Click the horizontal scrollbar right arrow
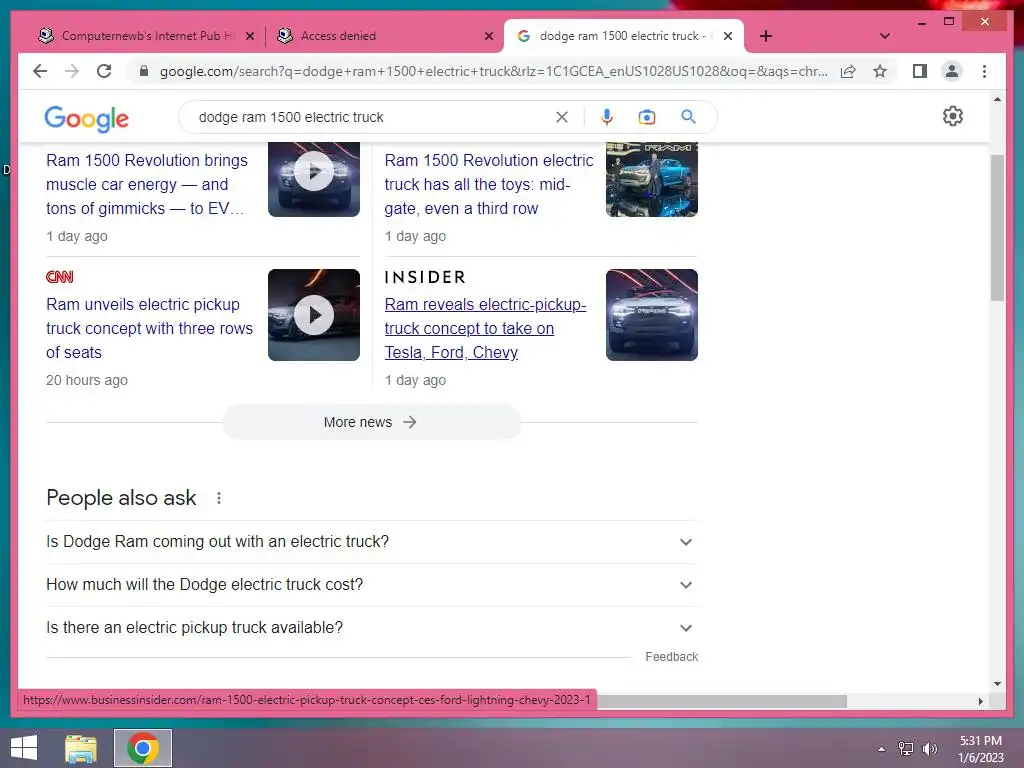Screen dimensions: 1024x768 (x=980, y=701)
